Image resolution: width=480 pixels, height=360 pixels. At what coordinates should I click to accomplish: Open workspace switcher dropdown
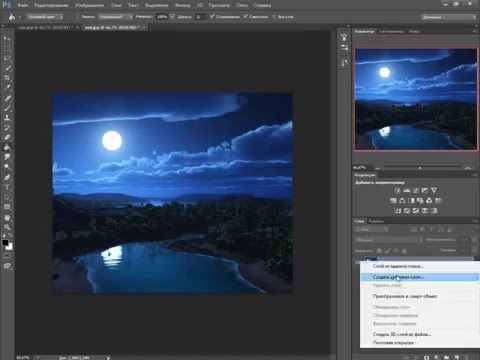pyautogui.click(x=449, y=17)
